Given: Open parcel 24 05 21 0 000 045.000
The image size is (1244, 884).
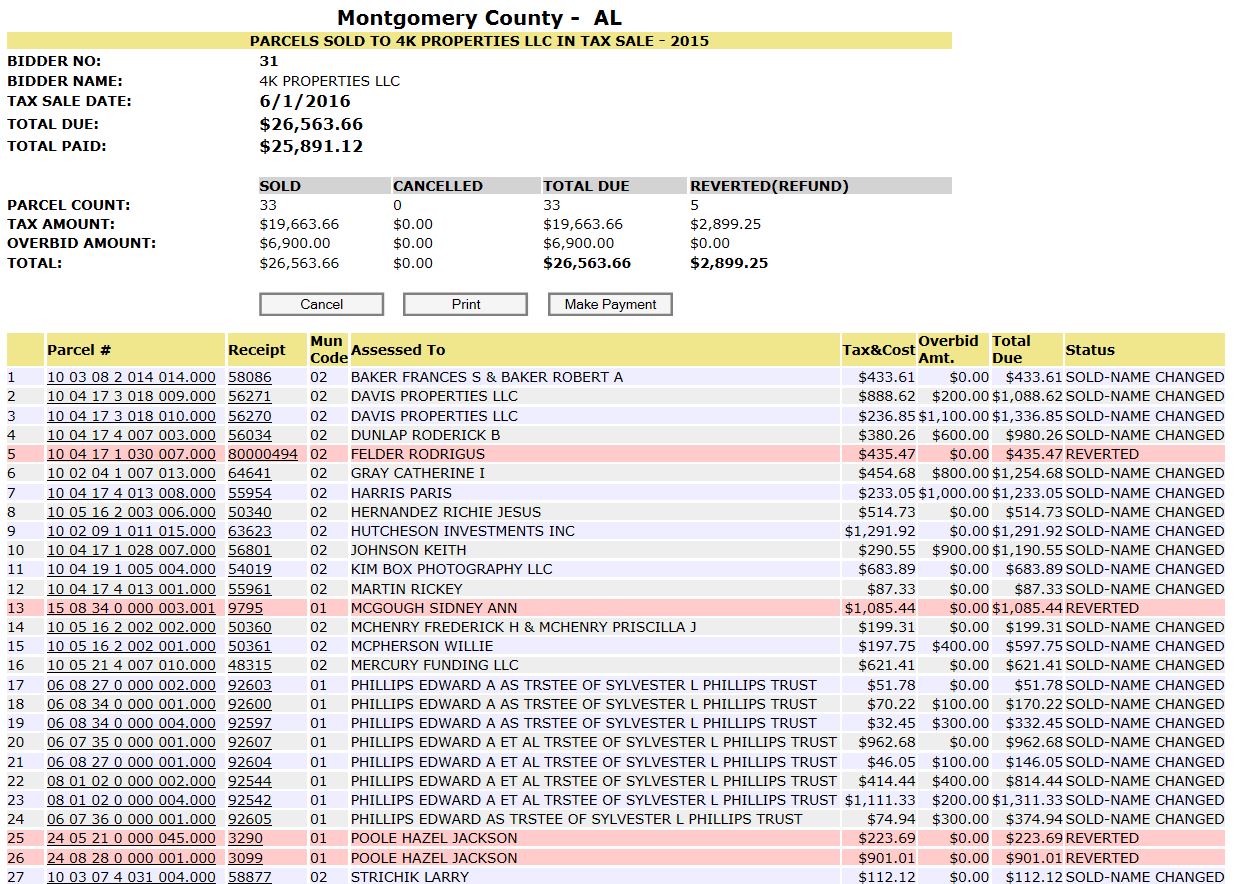Looking at the screenshot, I should [x=131, y=838].
